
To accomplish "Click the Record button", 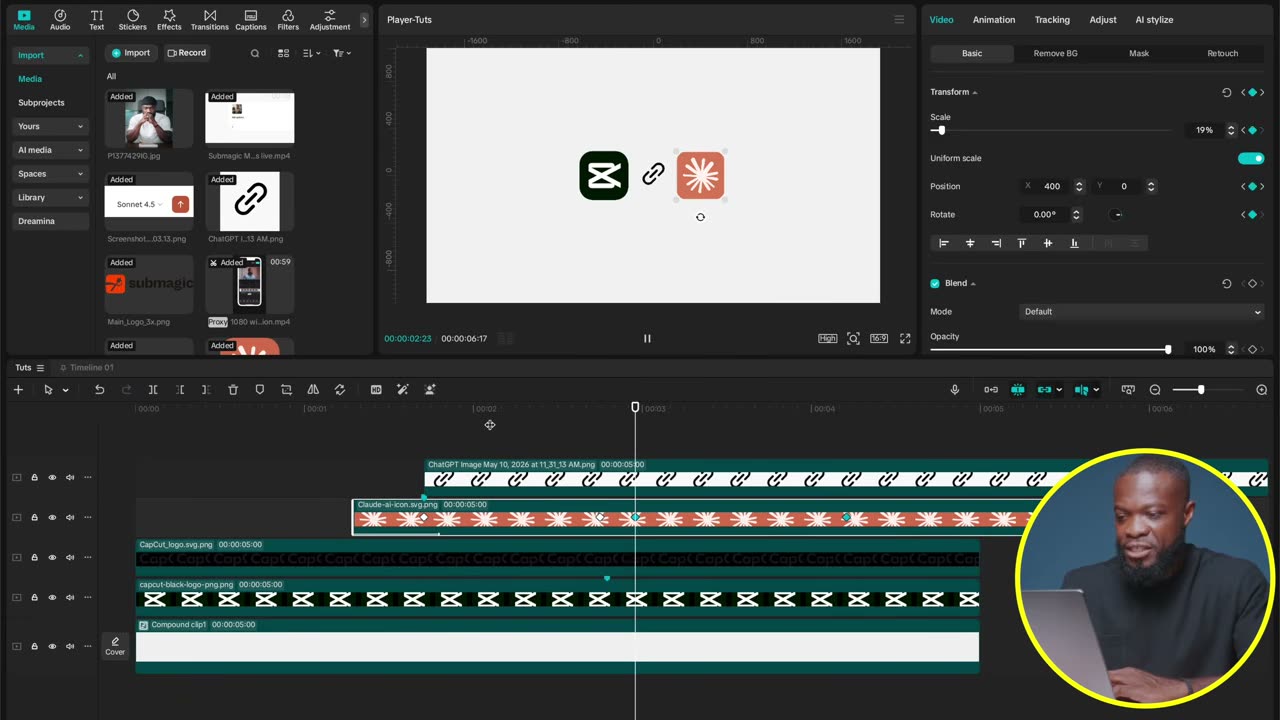I will (x=187, y=53).
